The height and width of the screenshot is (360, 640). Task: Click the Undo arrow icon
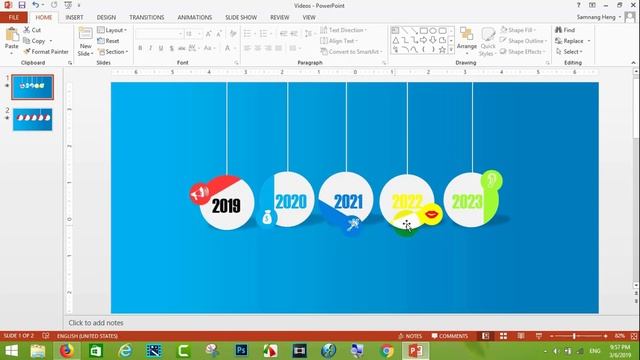(36, 5)
